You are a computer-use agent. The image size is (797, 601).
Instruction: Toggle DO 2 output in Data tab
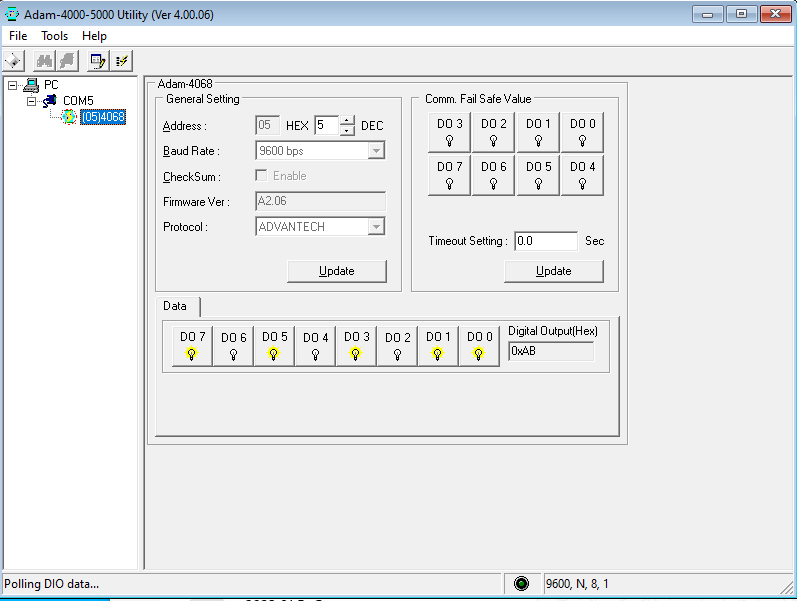pyautogui.click(x=397, y=346)
